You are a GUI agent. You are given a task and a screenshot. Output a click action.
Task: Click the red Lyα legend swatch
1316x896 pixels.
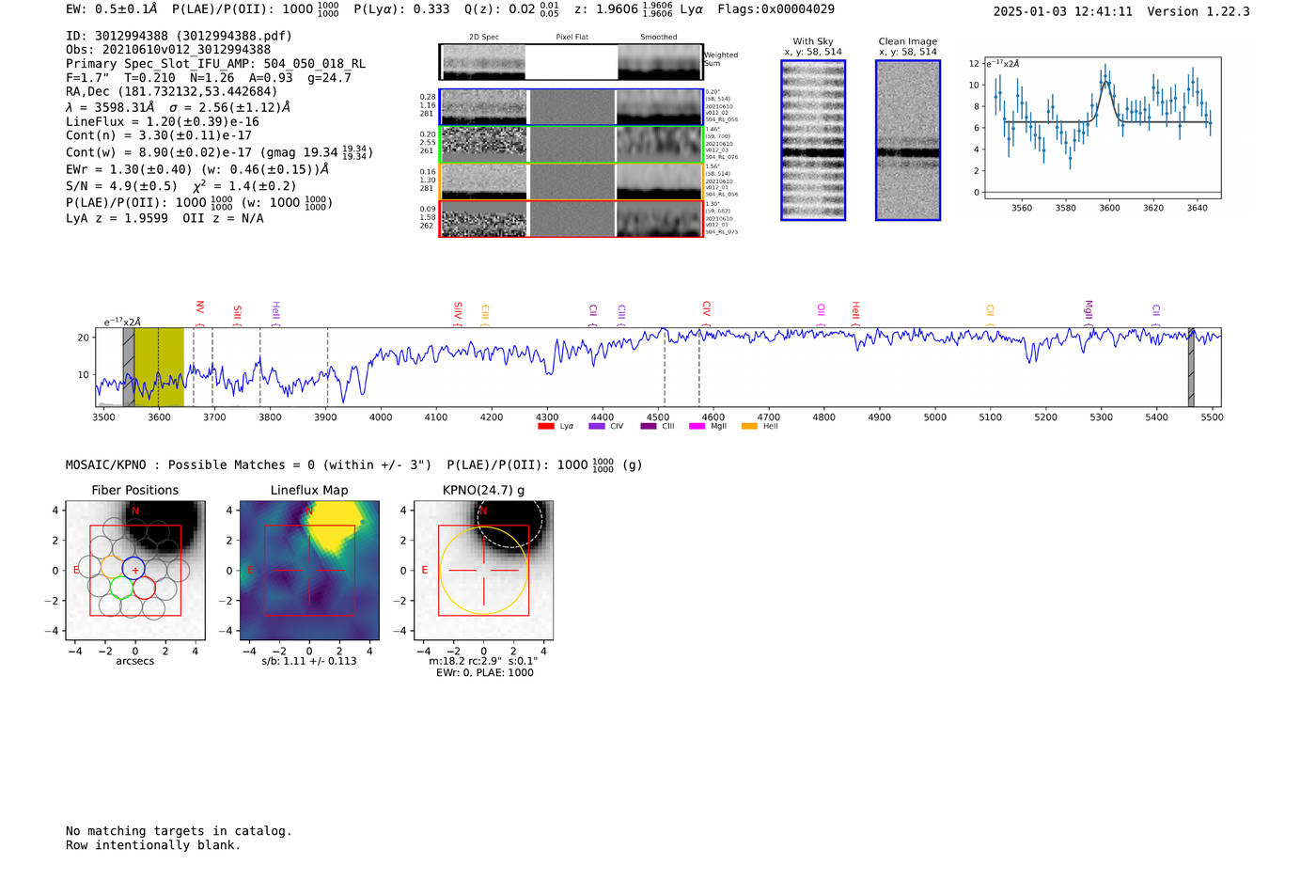coord(545,427)
